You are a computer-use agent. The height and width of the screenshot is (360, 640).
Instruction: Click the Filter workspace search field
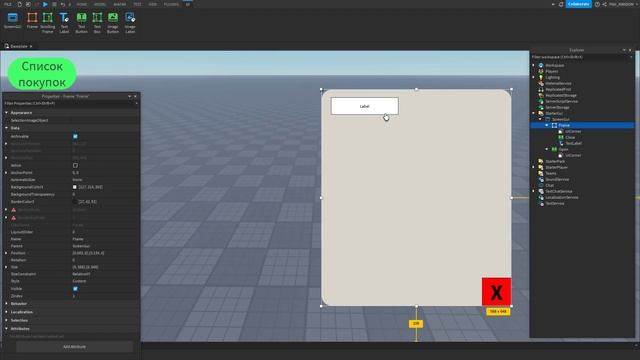(582, 57)
